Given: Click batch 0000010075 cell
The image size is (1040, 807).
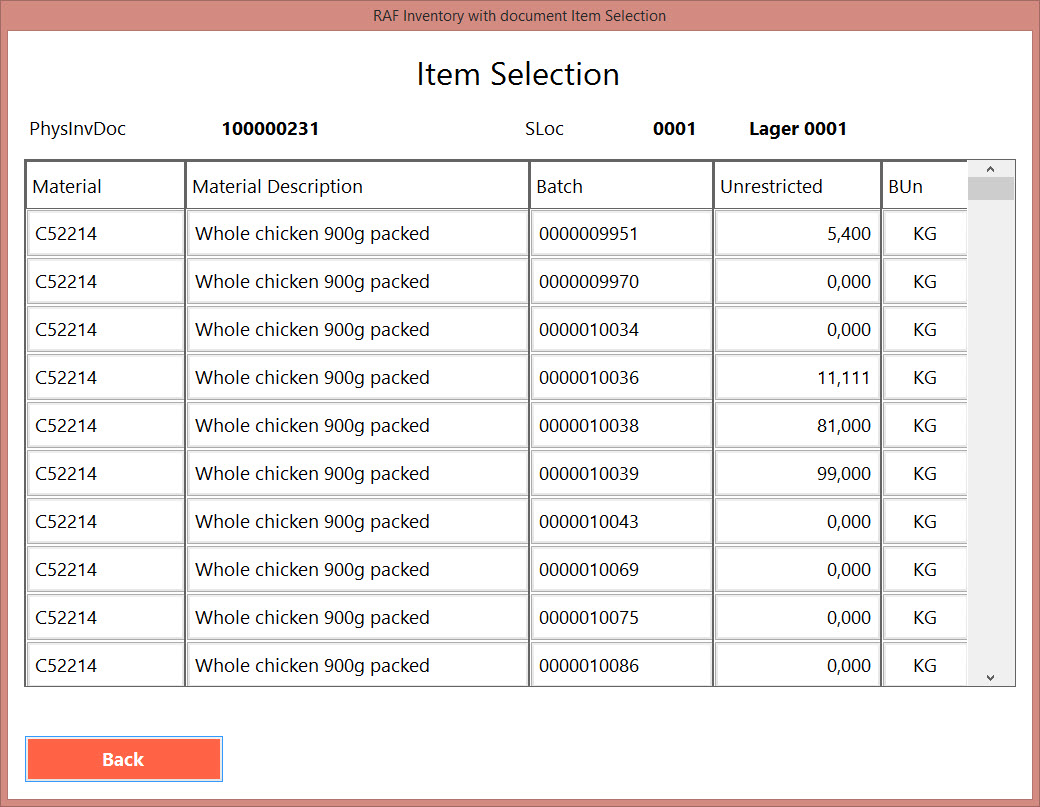Looking at the screenshot, I should click(620, 618).
